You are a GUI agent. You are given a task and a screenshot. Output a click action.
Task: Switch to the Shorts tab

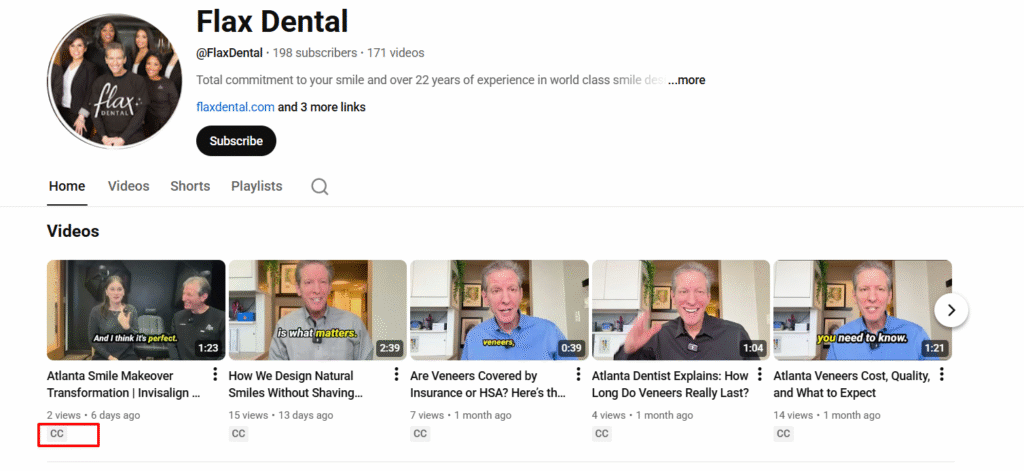click(190, 186)
